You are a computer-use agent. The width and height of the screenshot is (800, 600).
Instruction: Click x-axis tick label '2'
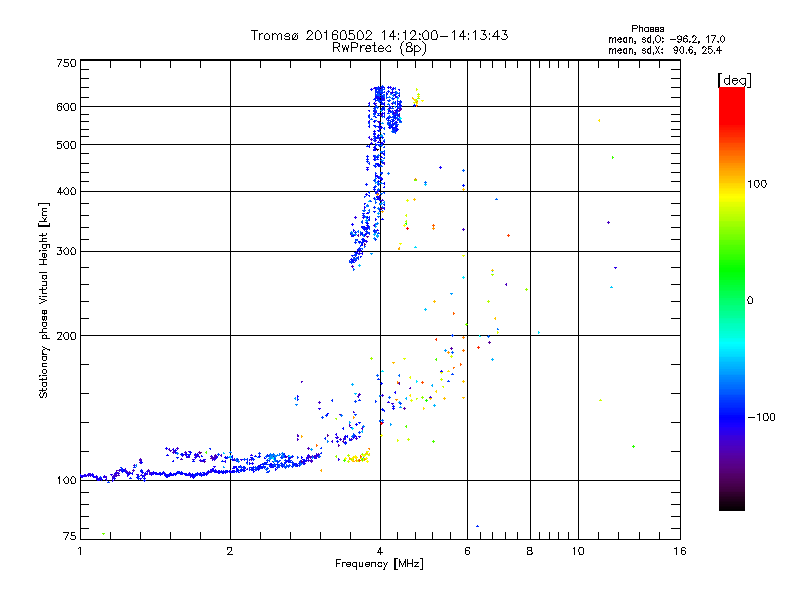[230, 551]
